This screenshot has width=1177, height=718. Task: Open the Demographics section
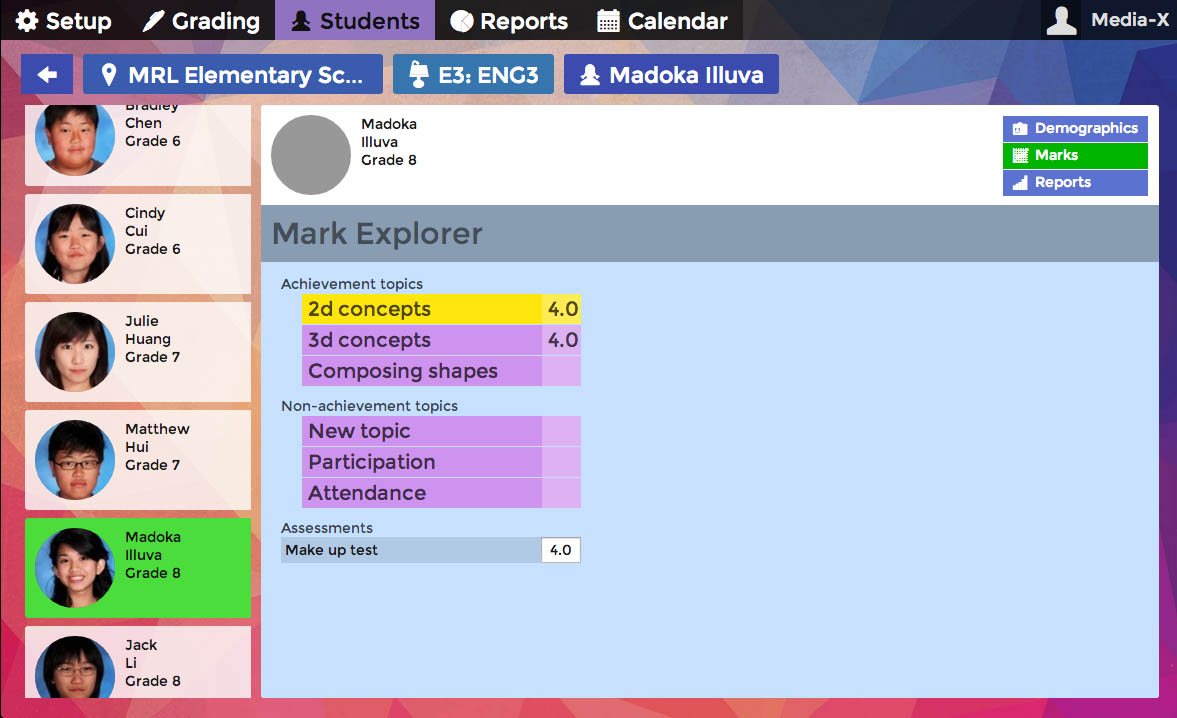pos(1075,128)
